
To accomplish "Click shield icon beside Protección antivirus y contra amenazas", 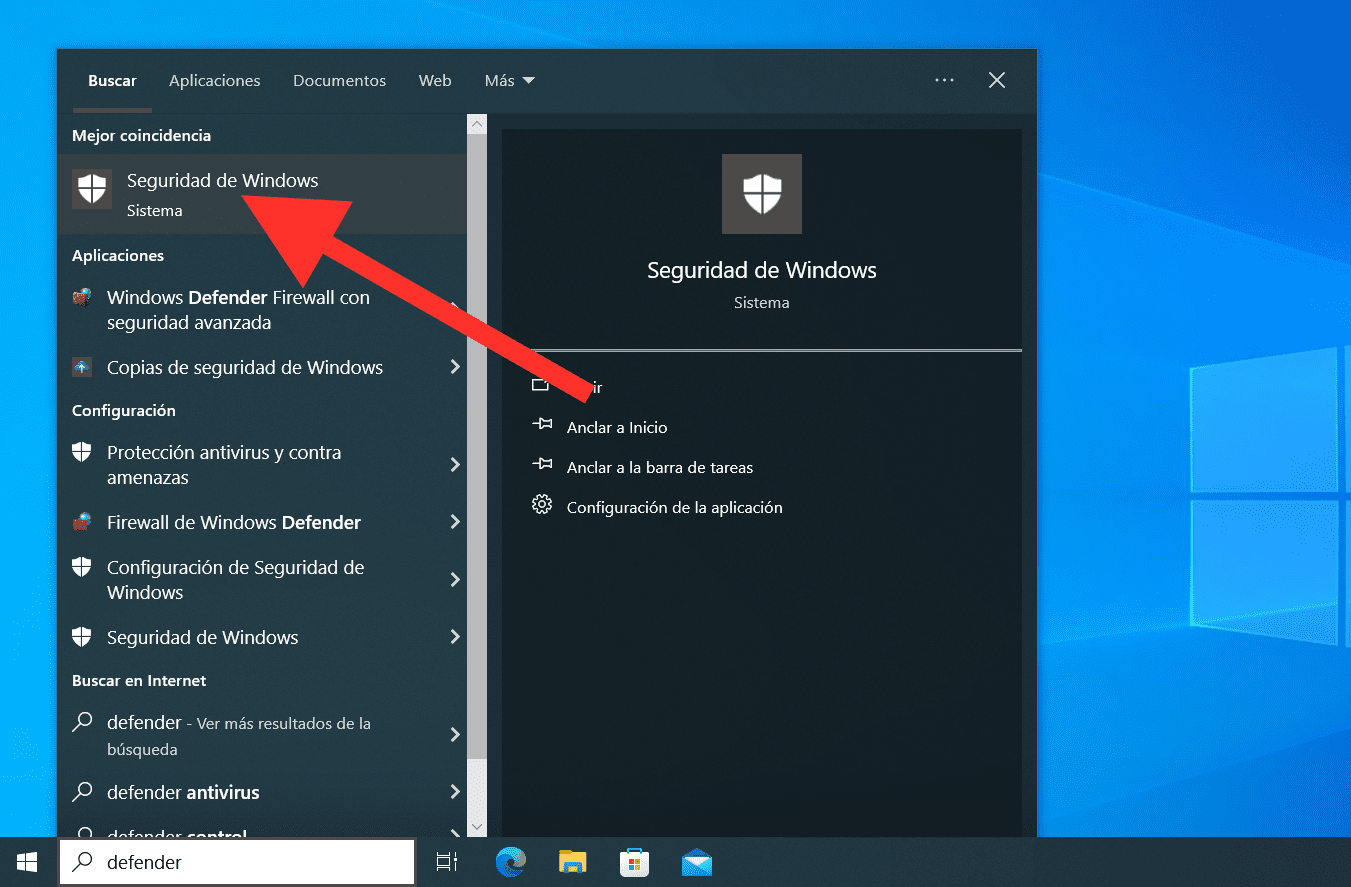I will [x=83, y=452].
